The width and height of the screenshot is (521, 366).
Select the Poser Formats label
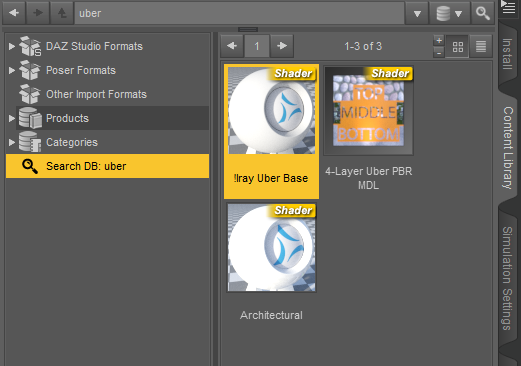(81, 70)
